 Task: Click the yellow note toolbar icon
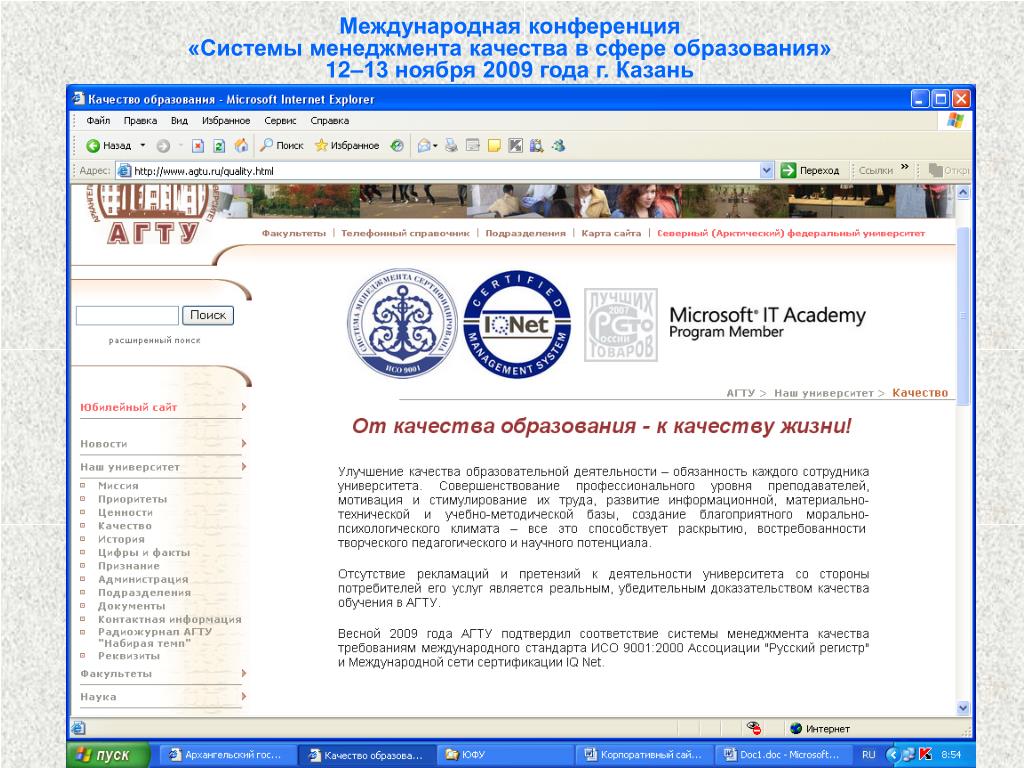point(494,146)
